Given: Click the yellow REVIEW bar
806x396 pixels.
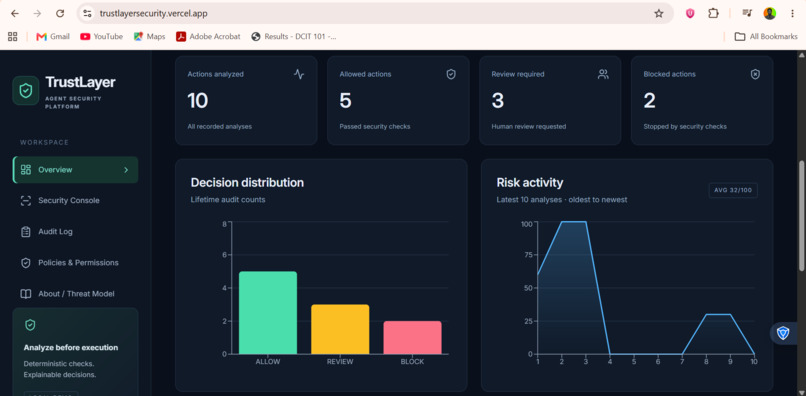Looking at the screenshot, I should [340, 329].
